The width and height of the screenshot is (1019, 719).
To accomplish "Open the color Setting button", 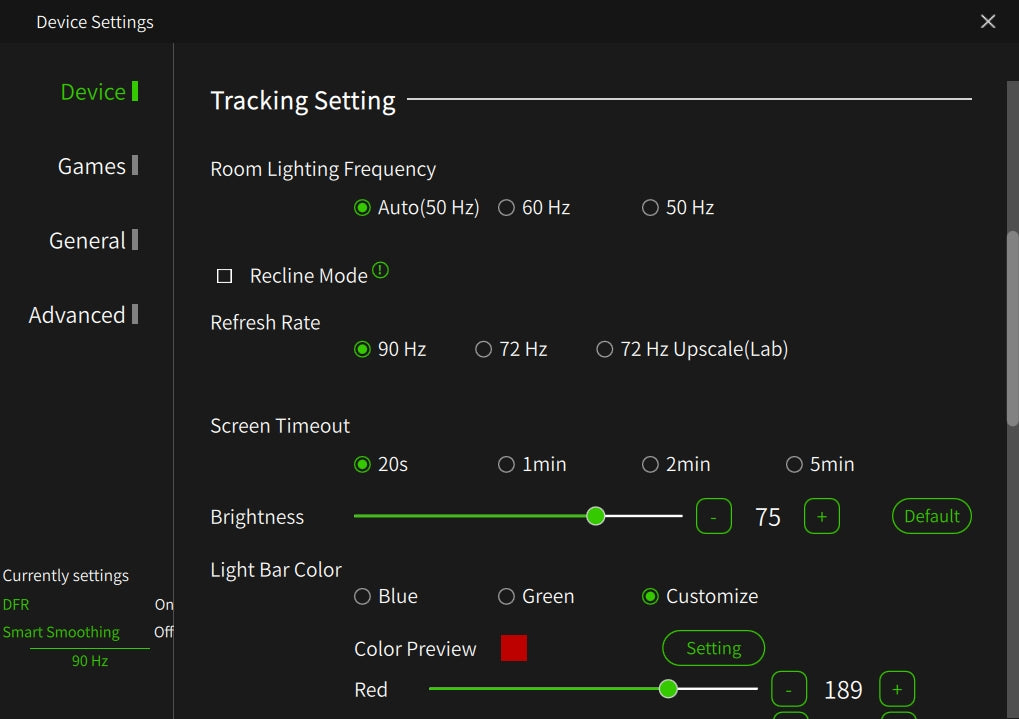I will click(713, 648).
